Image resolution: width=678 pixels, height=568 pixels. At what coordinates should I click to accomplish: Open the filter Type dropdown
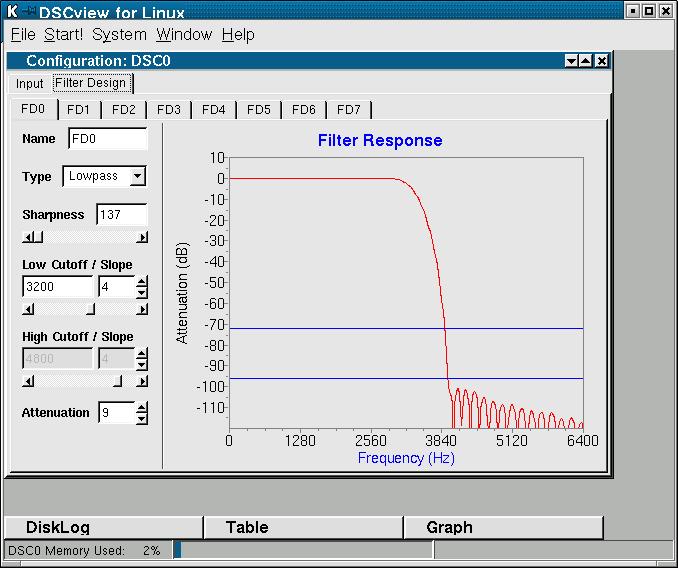click(137, 177)
